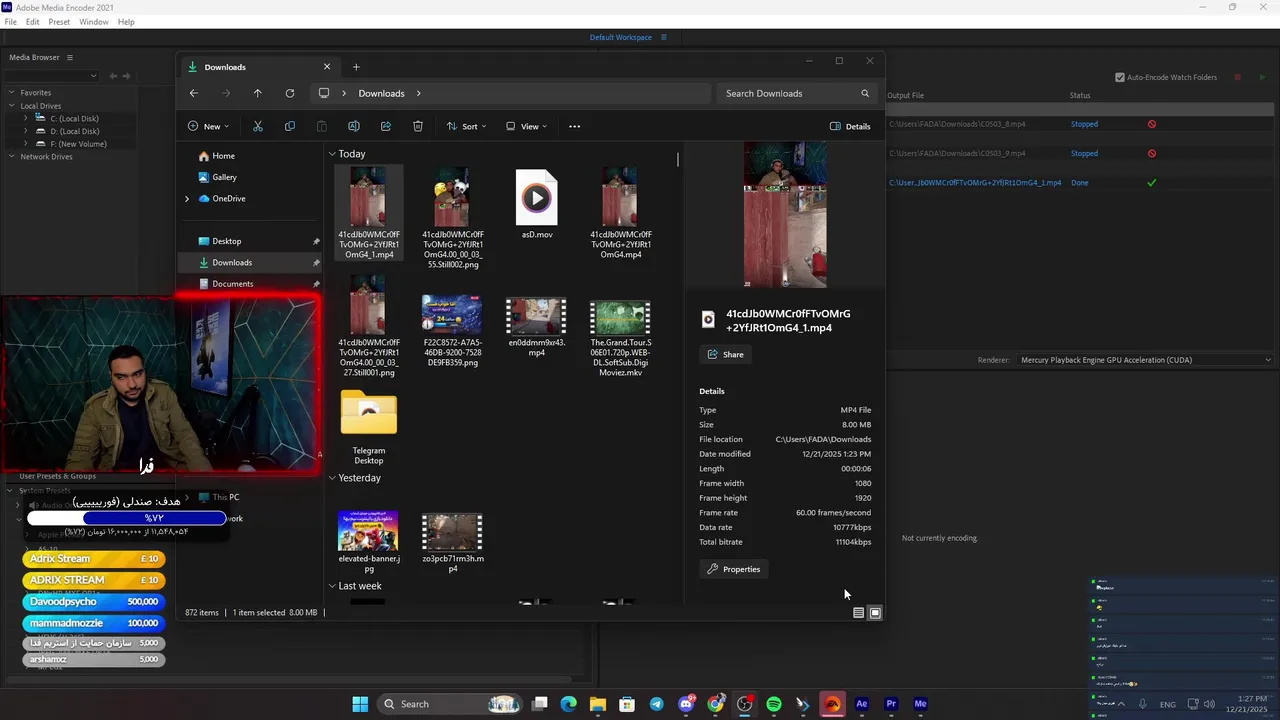
Task: Open Premiere Pro from the taskbar
Action: [891, 704]
